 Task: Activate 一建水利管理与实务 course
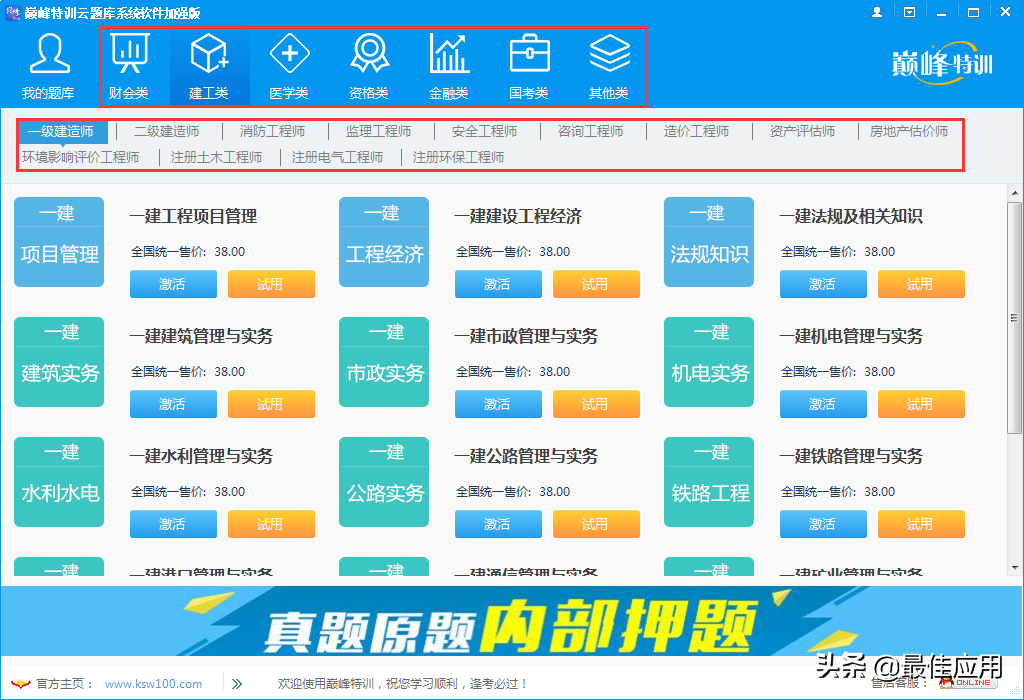pyautogui.click(x=173, y=524)
